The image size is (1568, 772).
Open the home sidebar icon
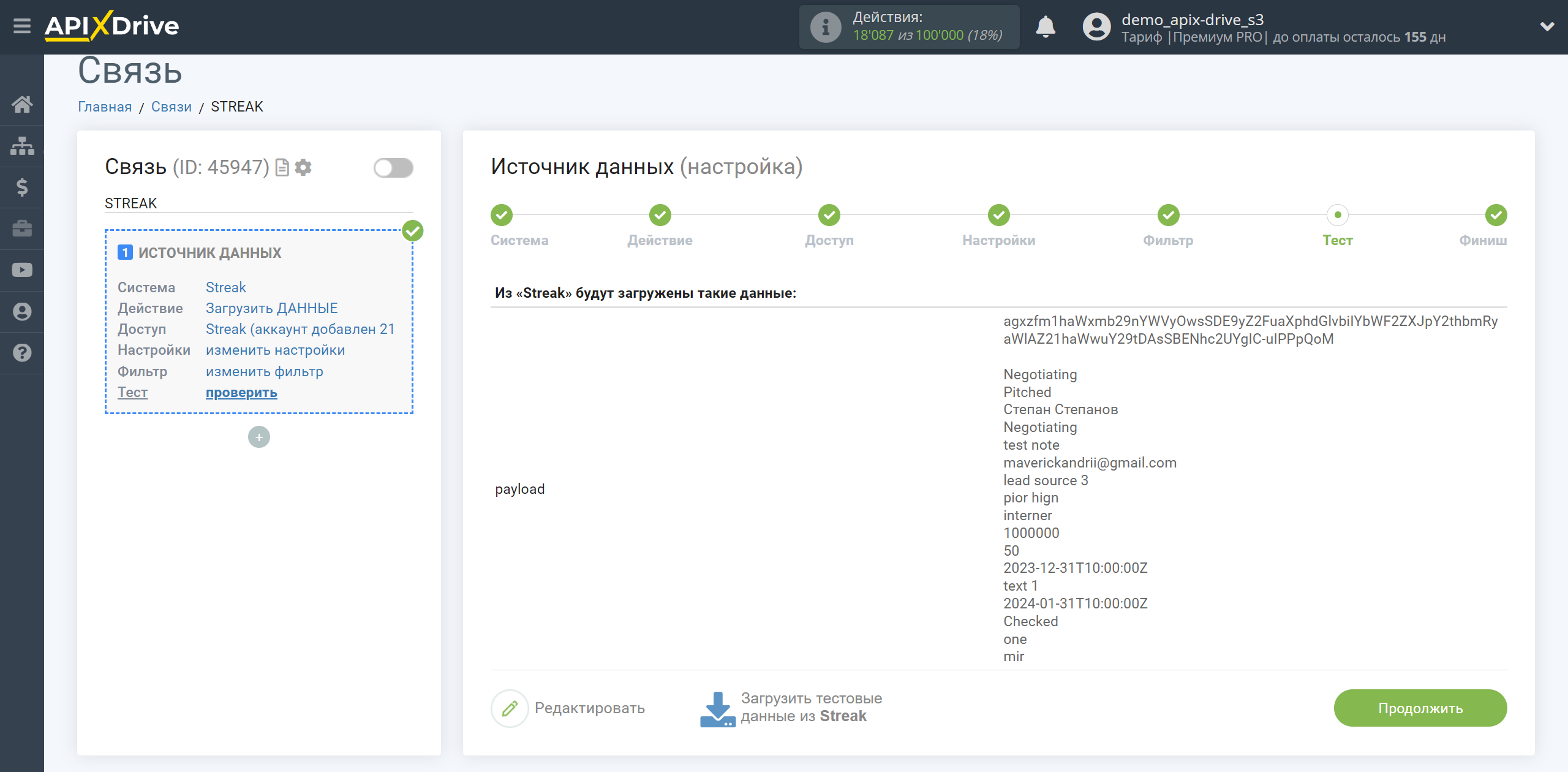[22, 104]
